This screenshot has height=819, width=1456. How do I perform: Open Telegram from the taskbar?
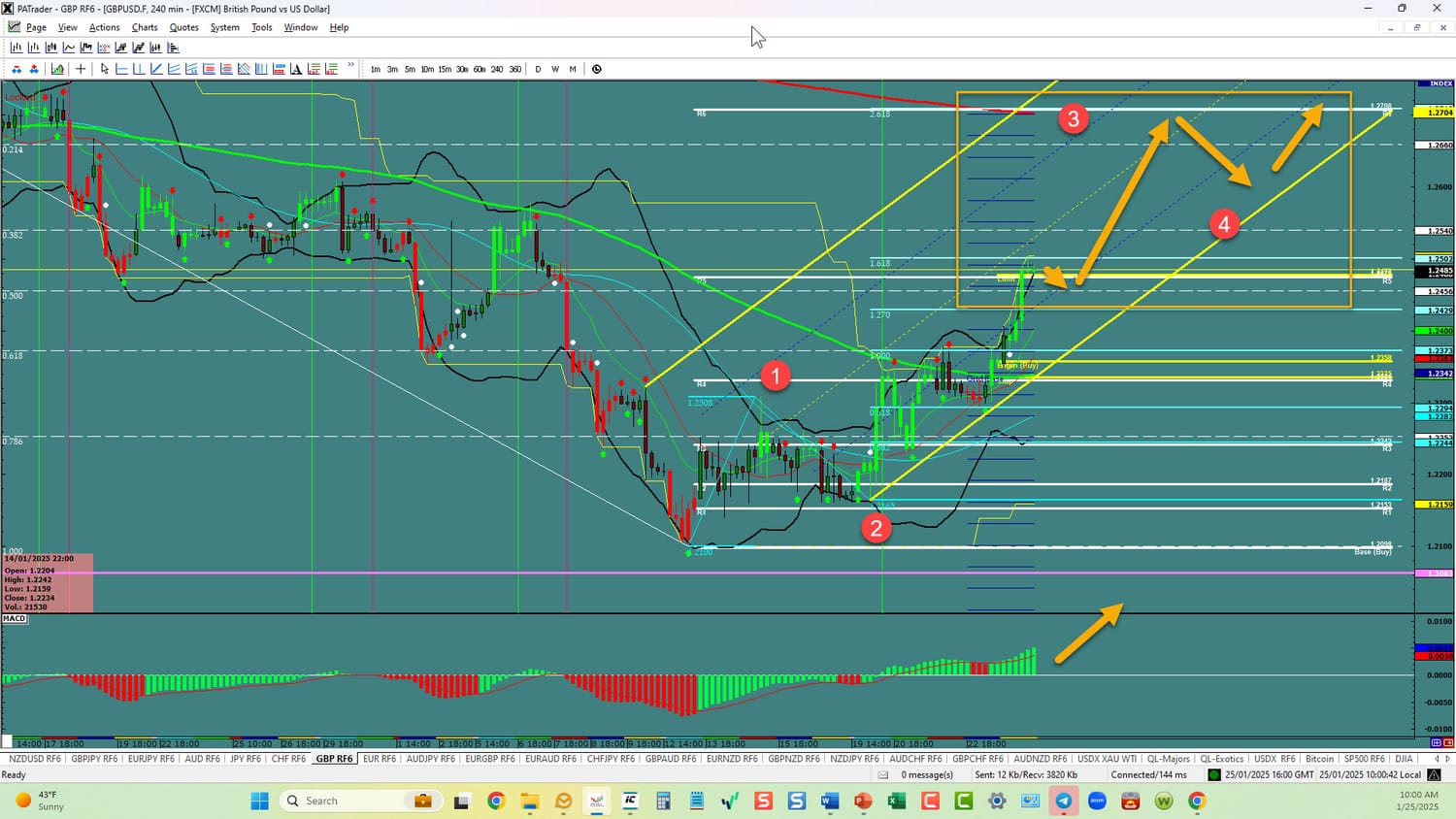(x=1064, y=801)
